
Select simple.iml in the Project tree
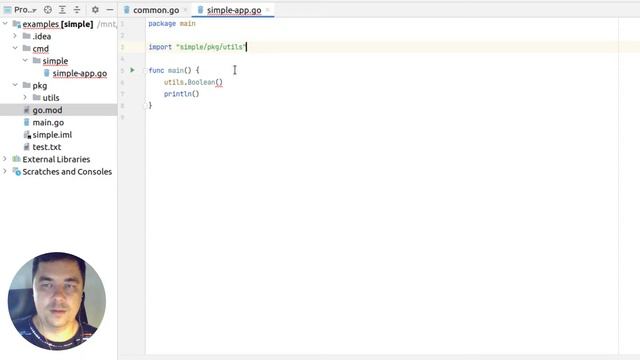pos(52,135)
